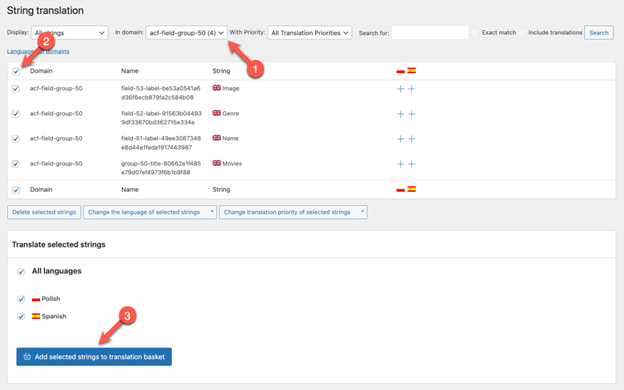Click UK flag beside Image string
624x390 pixels.
click(x=216, y=88)
